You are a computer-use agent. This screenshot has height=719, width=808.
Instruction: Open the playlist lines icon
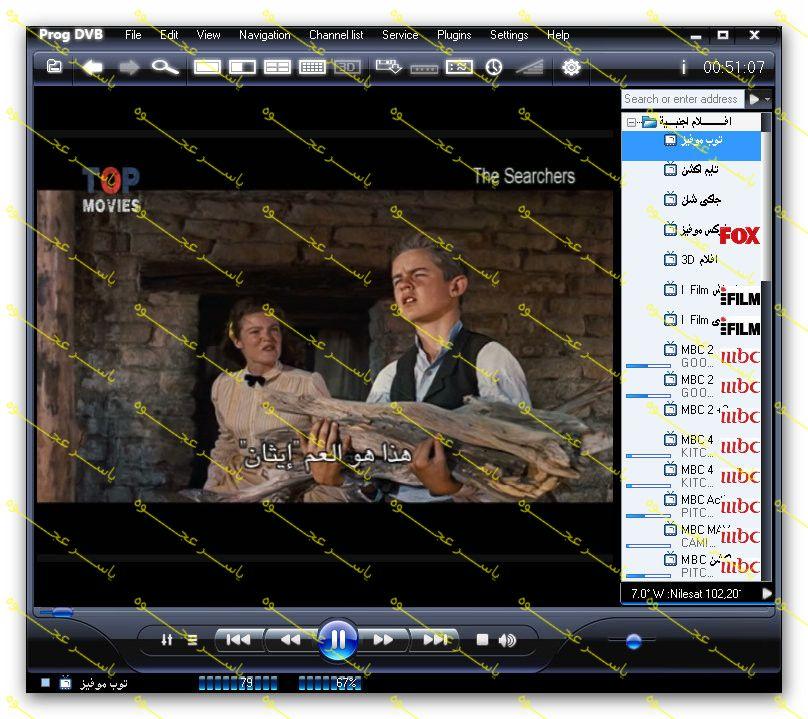[x=192, y=640]
